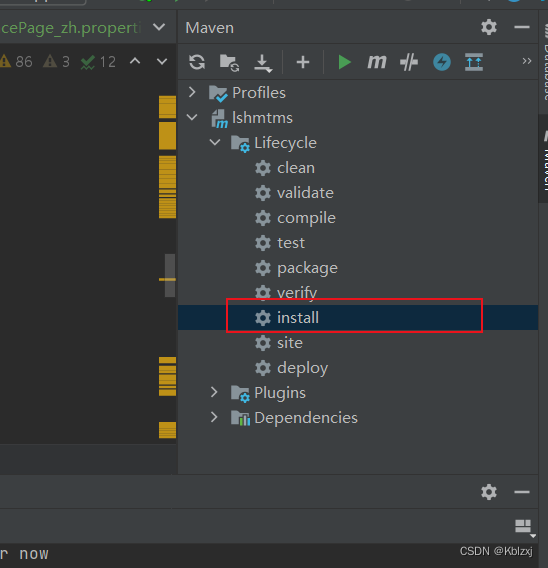Reload all Maven projects
The height and width of the screenshot is (568, 548).
click(197, 62)
